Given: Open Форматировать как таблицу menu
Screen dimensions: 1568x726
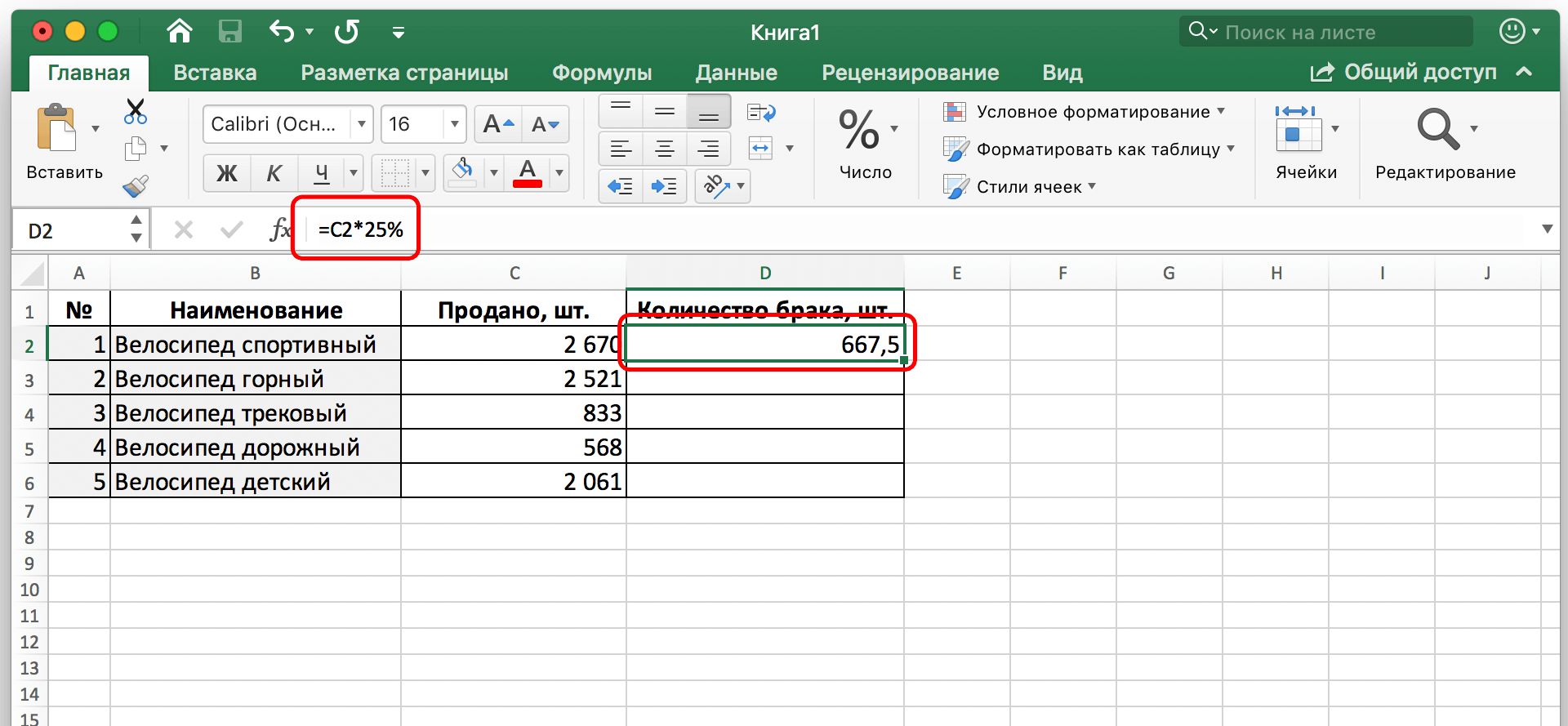Looking at the screenshot, I should (x=1089, y=149).
